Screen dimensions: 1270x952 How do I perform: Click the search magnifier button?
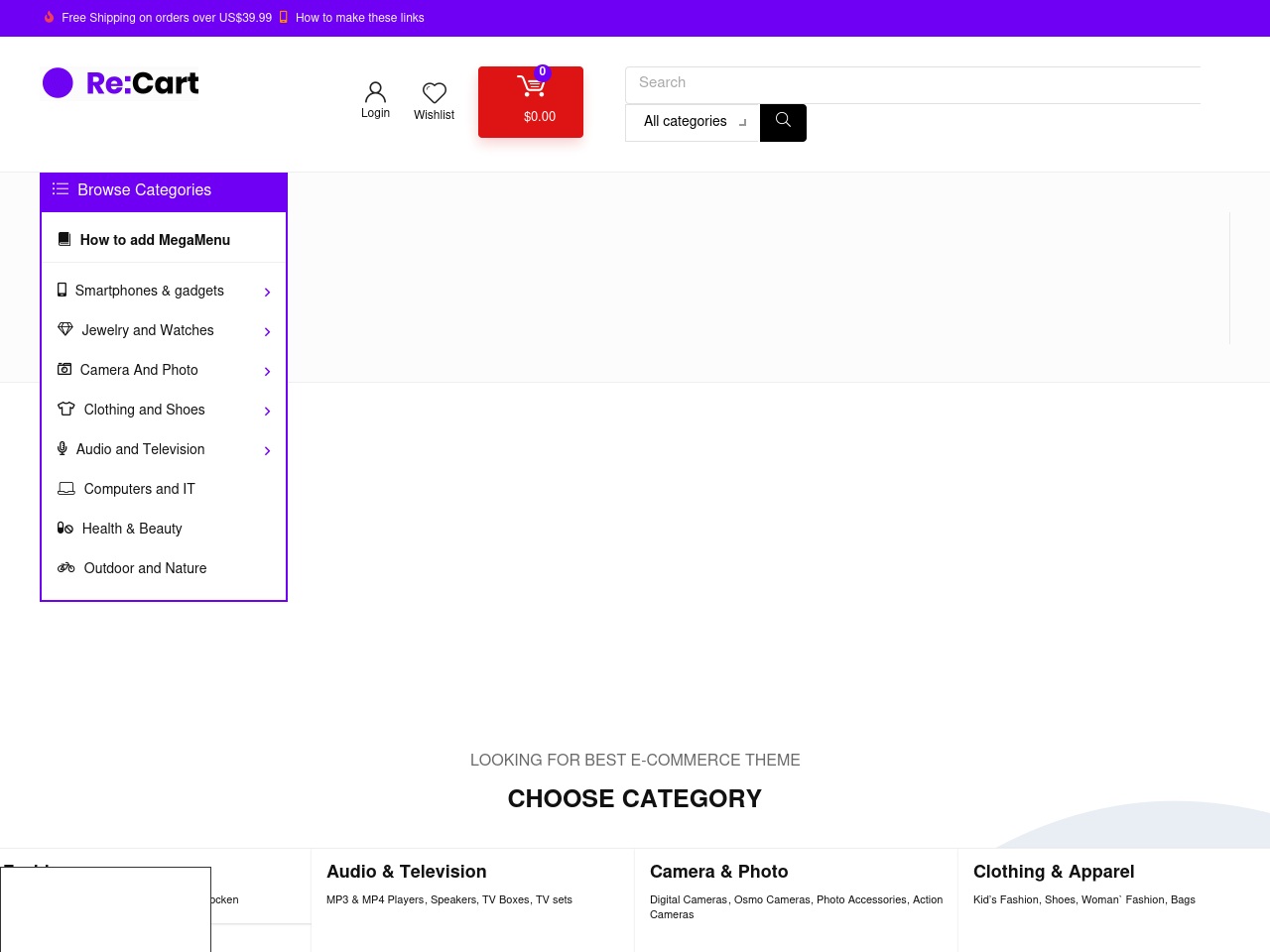click(x=783, y=122)
